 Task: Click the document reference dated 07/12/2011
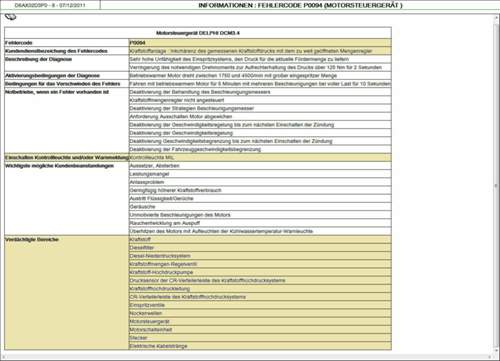pyautogui.click(x=50, y=5)
